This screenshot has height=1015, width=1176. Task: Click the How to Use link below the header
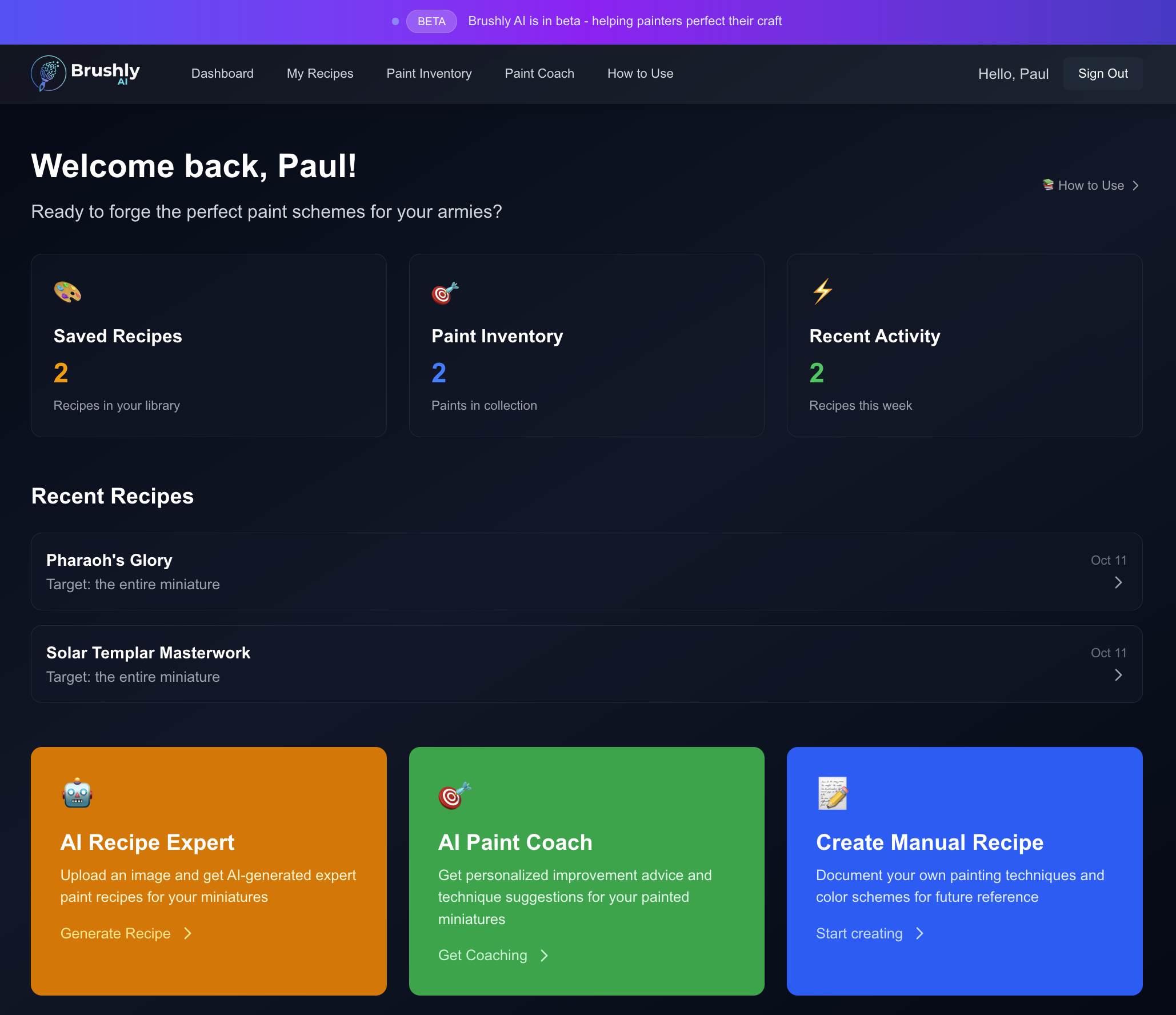[x=1090, y=185]
